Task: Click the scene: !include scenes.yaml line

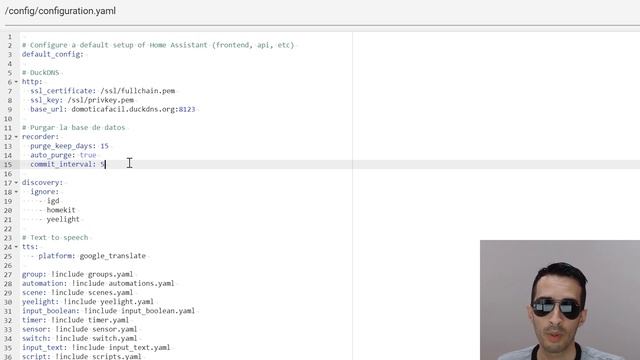Action: click(78, 293)
